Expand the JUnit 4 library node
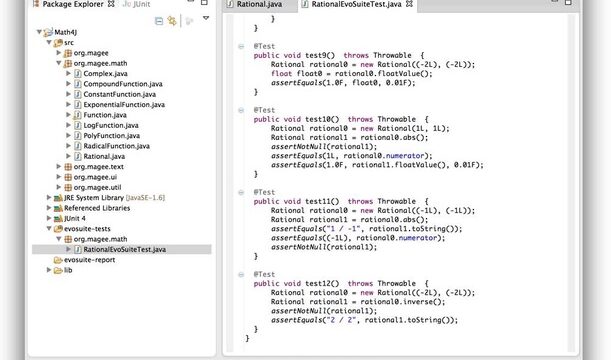 coord(49,218)
